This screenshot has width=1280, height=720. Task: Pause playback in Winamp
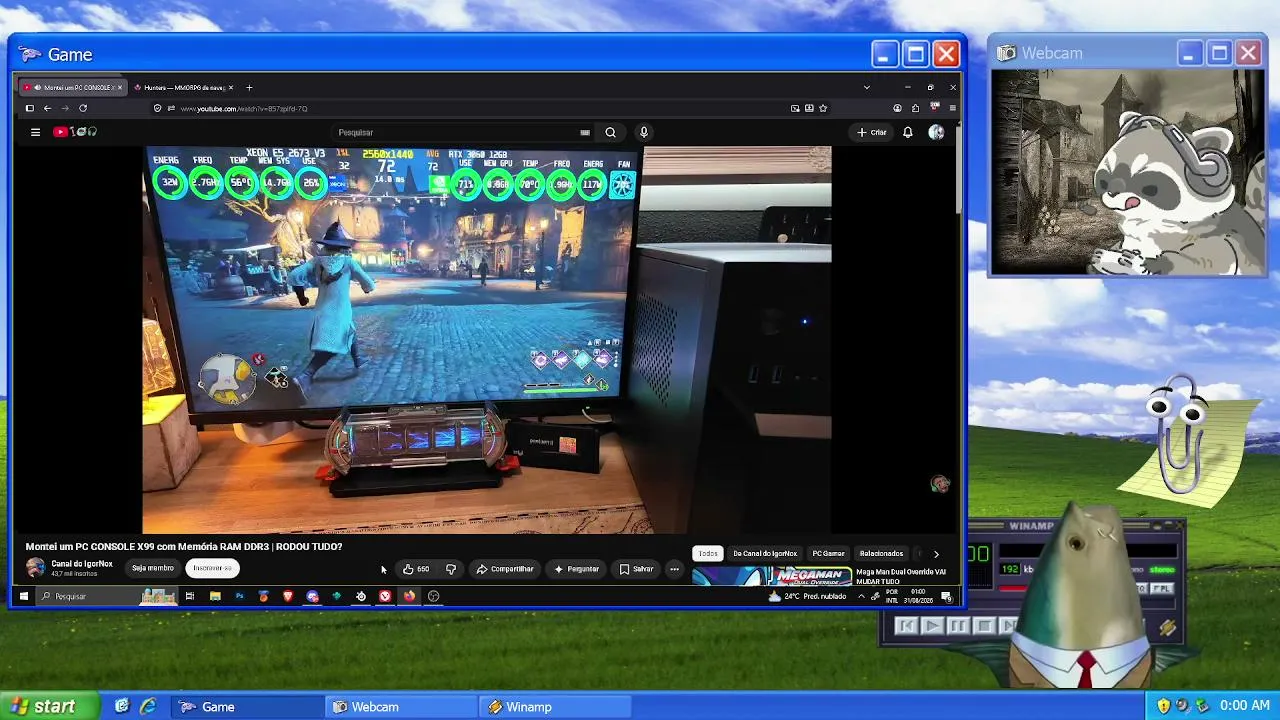[x=957, y=626]
